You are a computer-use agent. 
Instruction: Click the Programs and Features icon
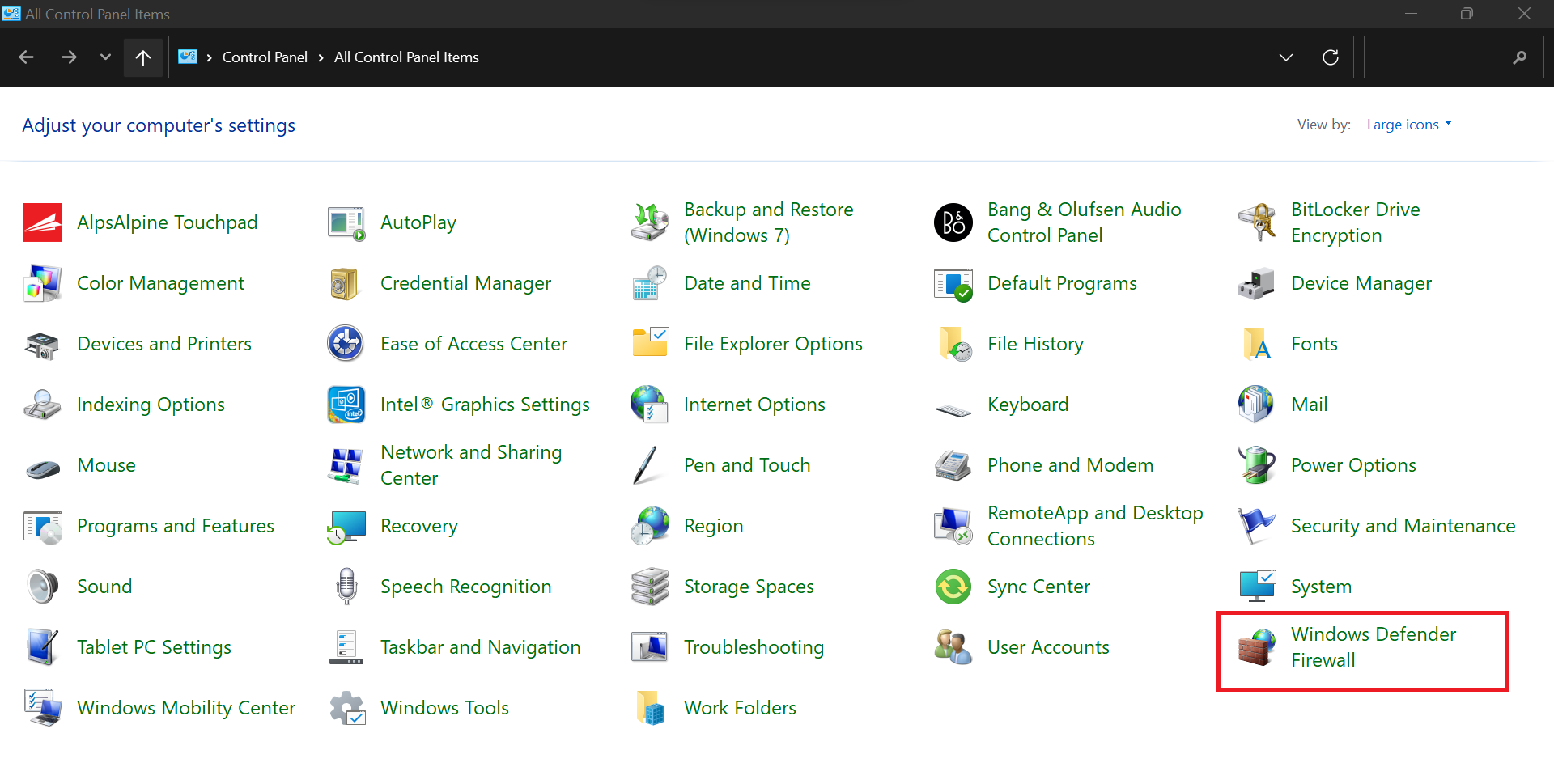(x=43, y=526)
